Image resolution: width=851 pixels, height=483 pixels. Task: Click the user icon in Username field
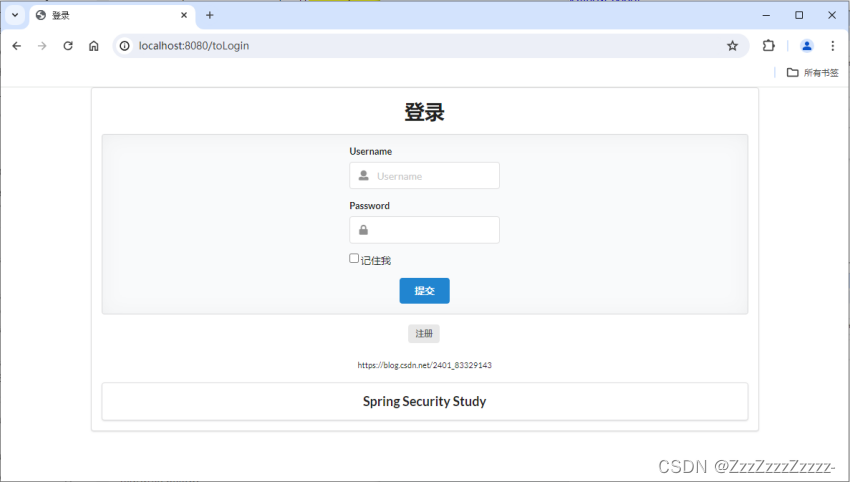tap(364, 176)
